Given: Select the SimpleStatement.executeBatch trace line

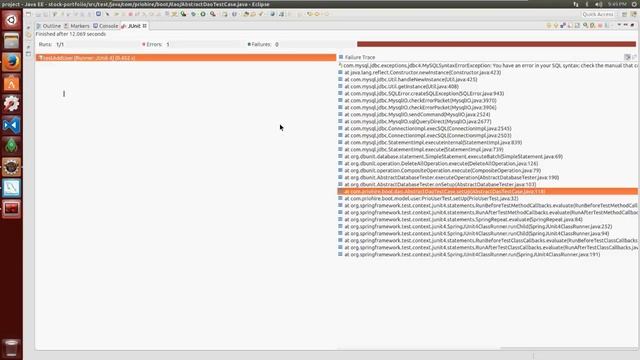Looking at the screenshot, I should (x=451, y=156).
